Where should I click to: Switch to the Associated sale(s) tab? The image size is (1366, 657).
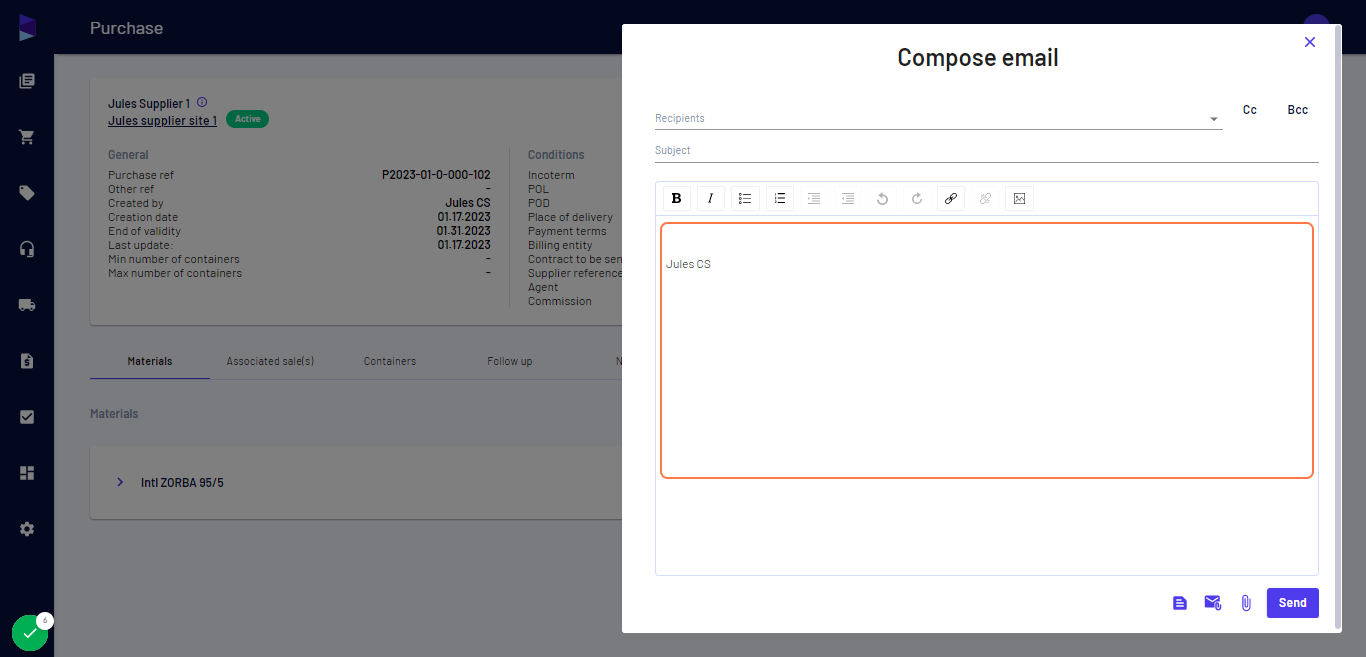pos(270,361)
